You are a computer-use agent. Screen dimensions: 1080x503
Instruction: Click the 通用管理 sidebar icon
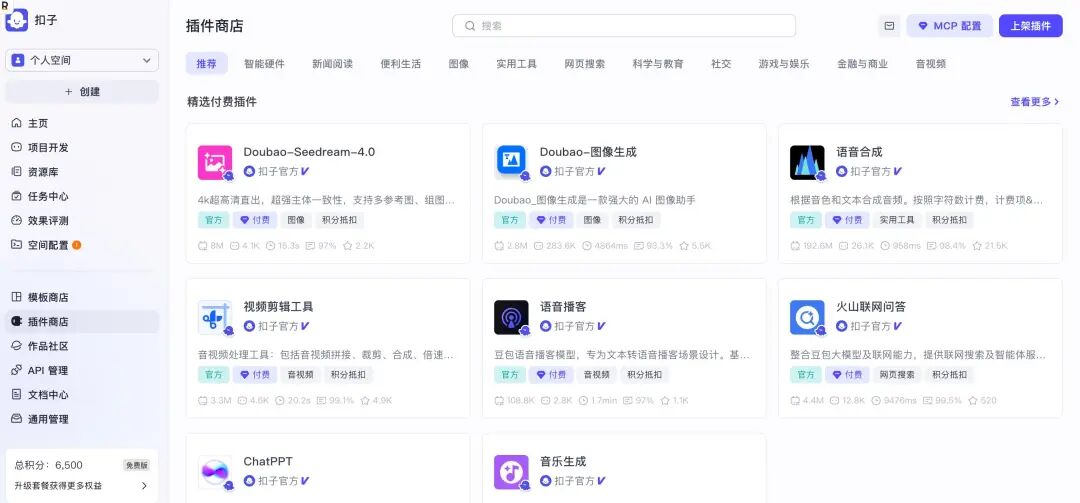[17, 419]
